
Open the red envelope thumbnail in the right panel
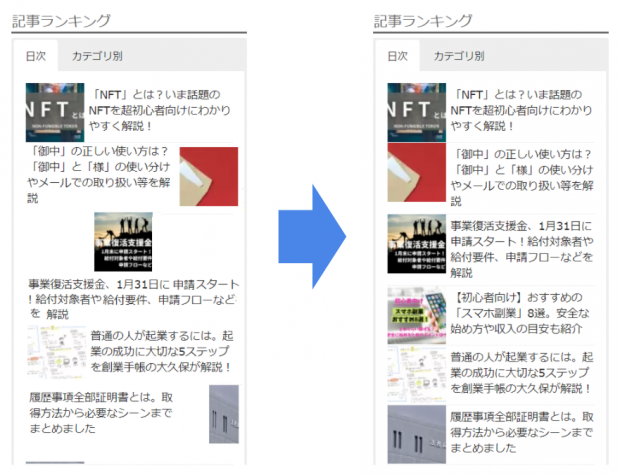pos(416,173)
